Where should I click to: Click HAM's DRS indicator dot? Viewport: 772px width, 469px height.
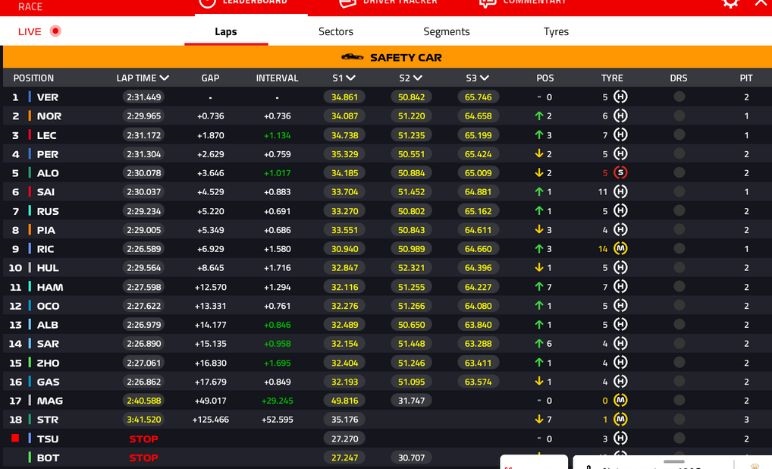[x=679, y=287]
